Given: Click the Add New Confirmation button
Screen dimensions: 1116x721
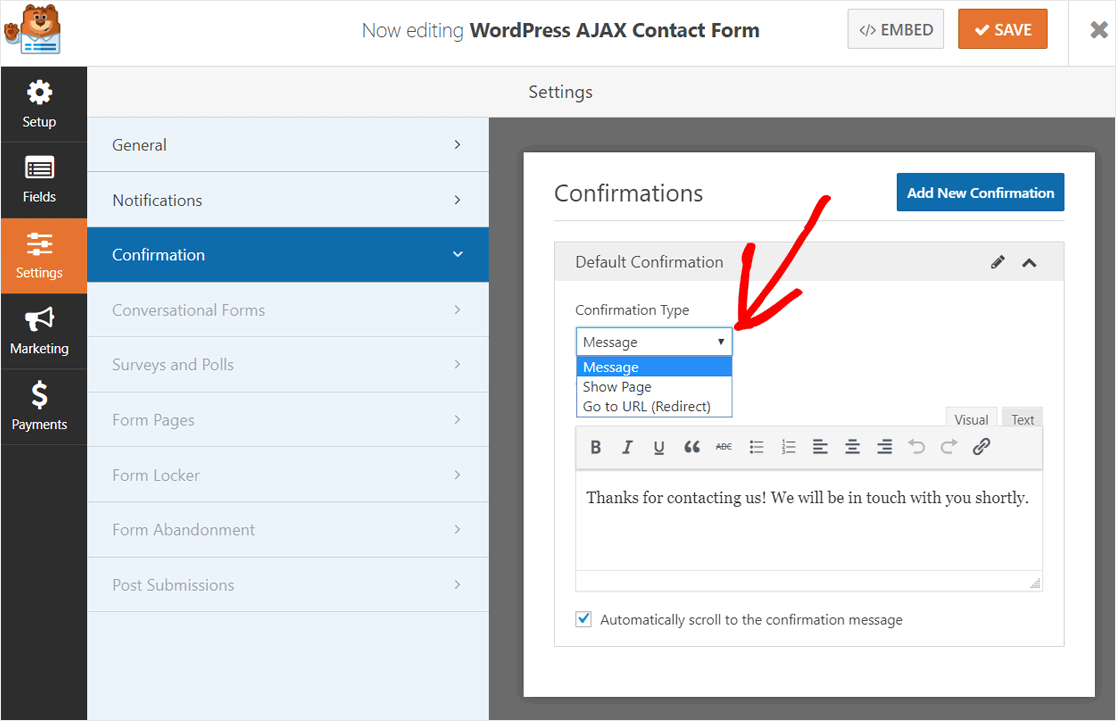Looking at the screenshot, I should (x=980, y=192).
